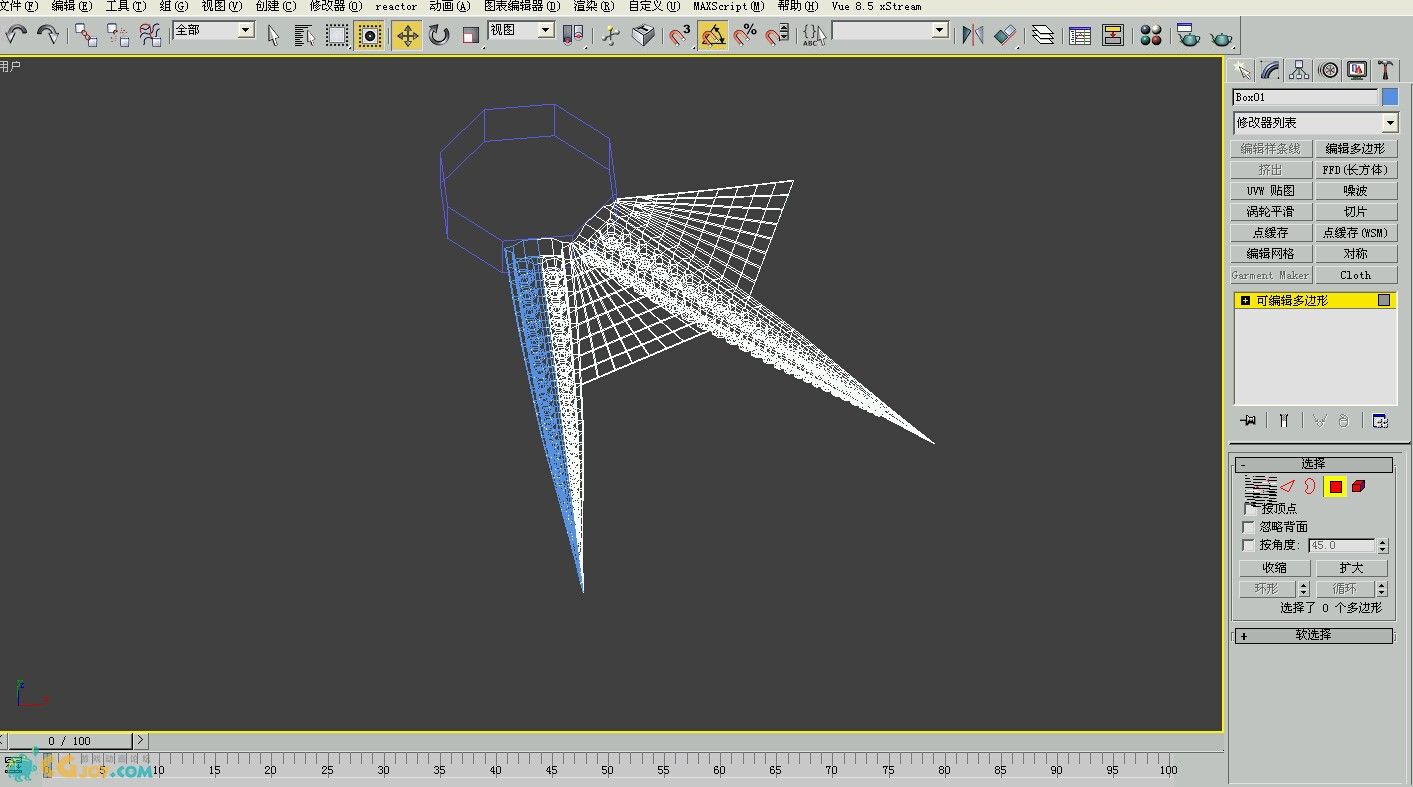1413x787 pixels.
Task: Click Use Pivot Point Center icon
Action: 572,35
